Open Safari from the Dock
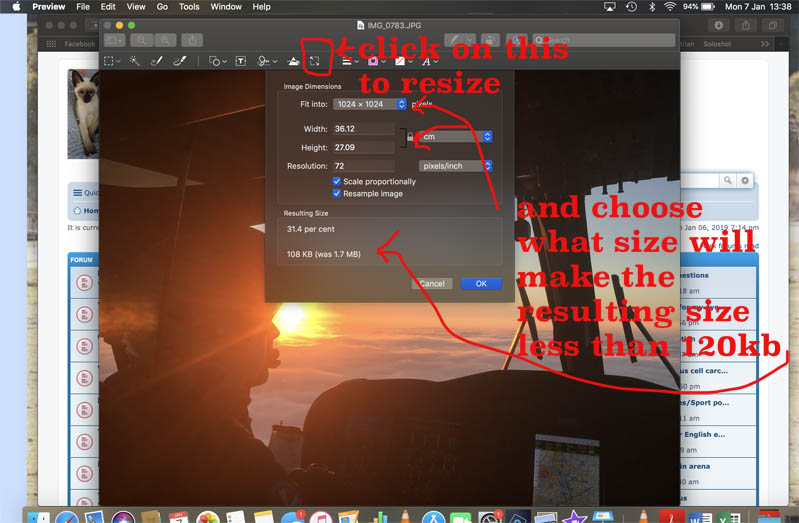 pos(67,517)
